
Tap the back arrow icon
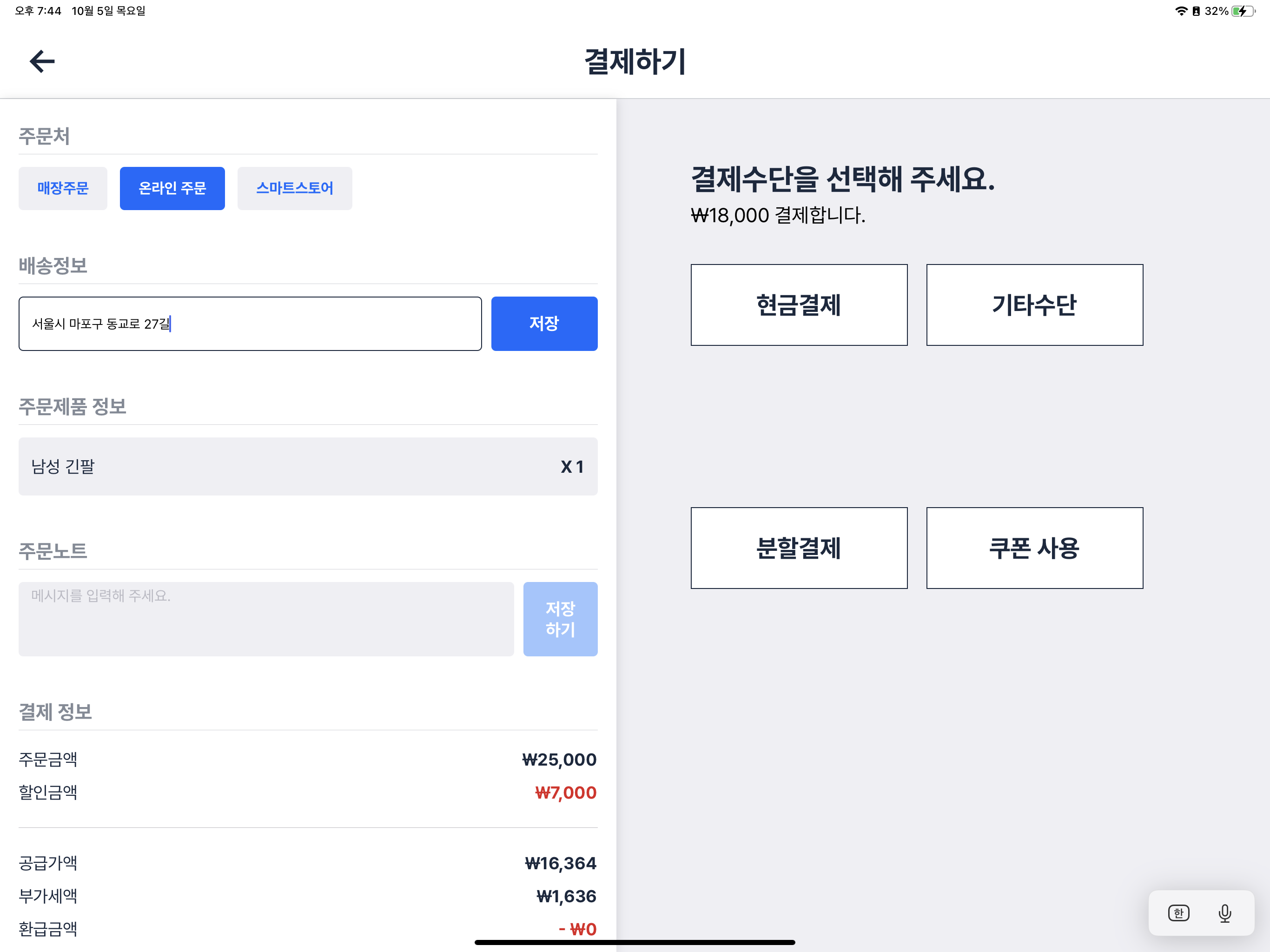pyautogui.click(x=42, y=61)
